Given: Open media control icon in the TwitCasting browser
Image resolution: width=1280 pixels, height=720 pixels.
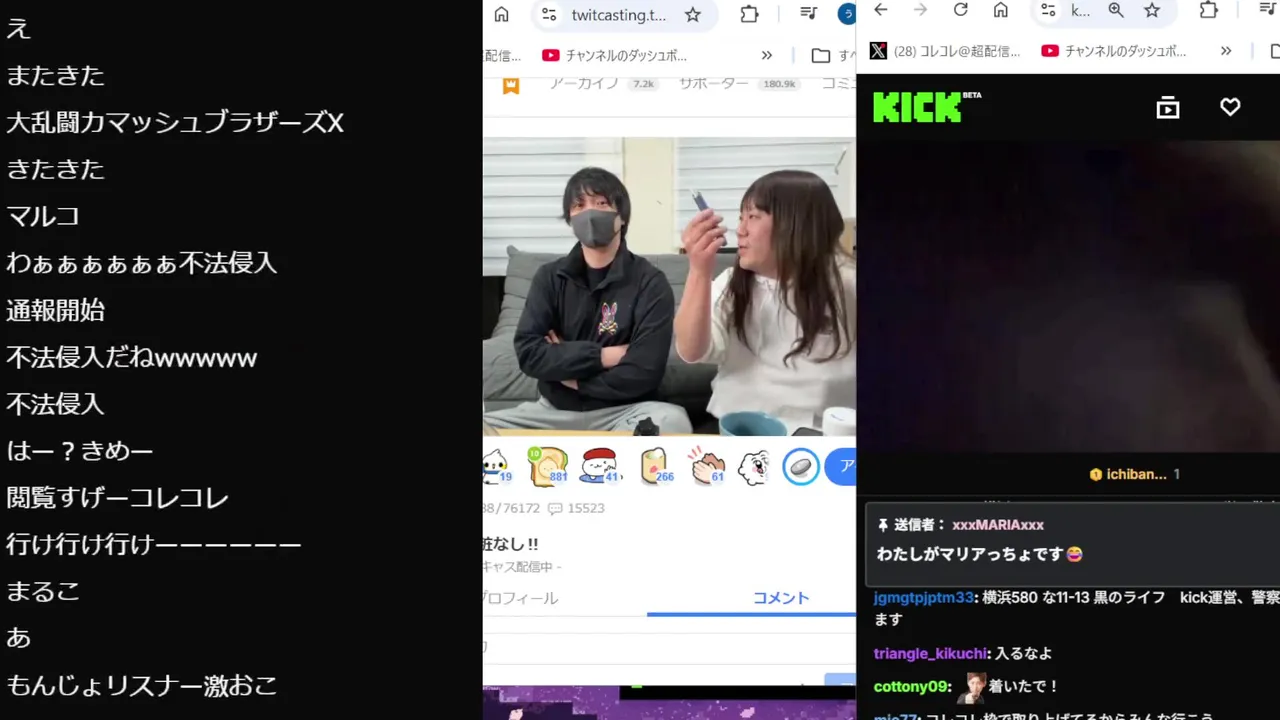Looking at the screenshot, I should (x=809, y=13).
